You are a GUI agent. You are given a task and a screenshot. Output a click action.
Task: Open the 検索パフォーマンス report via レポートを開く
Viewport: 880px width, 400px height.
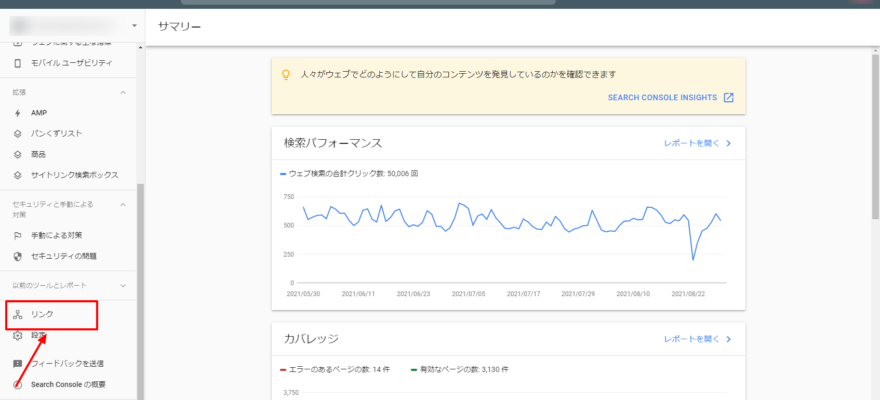697,143
